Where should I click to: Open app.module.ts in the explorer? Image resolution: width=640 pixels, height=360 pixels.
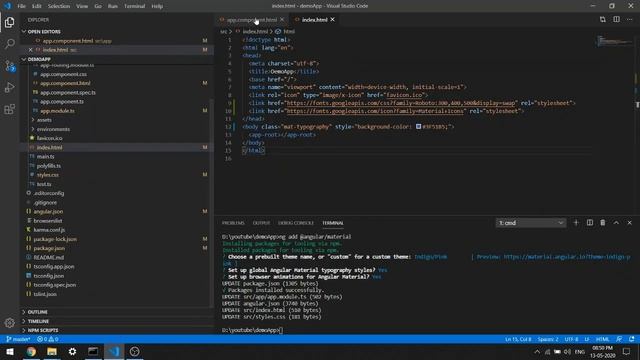click(57, 111)
